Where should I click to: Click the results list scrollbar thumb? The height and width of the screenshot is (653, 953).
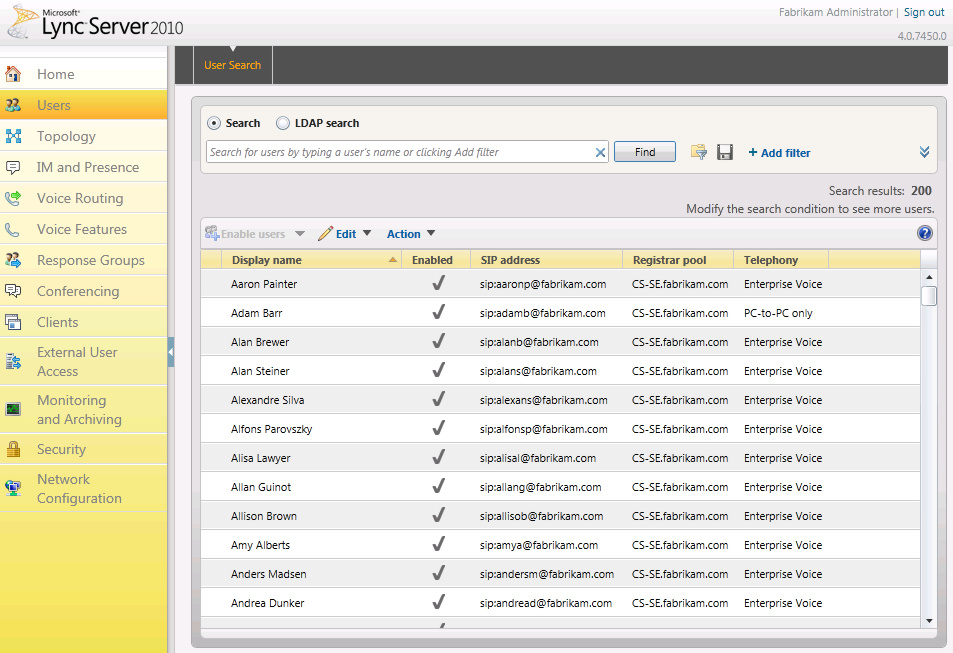click(929, 296)
